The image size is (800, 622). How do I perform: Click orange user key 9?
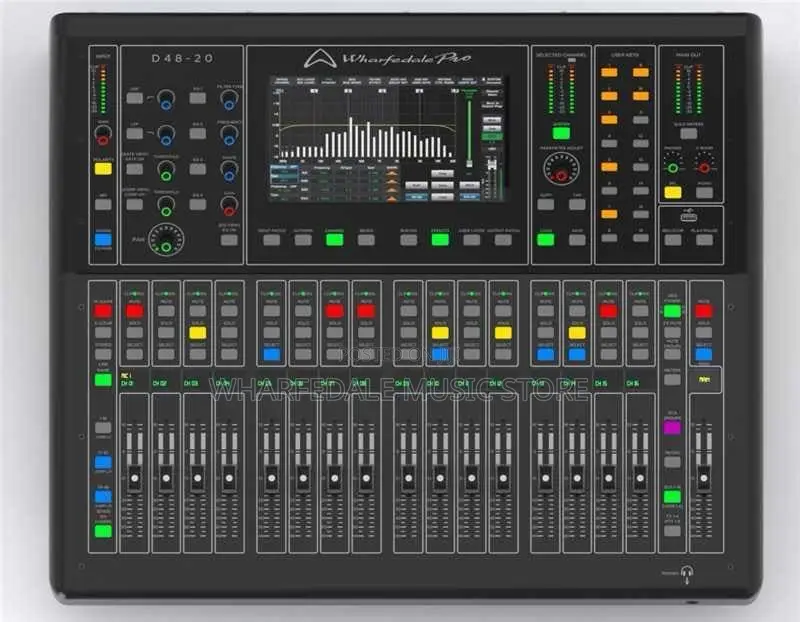click(641, 72)
